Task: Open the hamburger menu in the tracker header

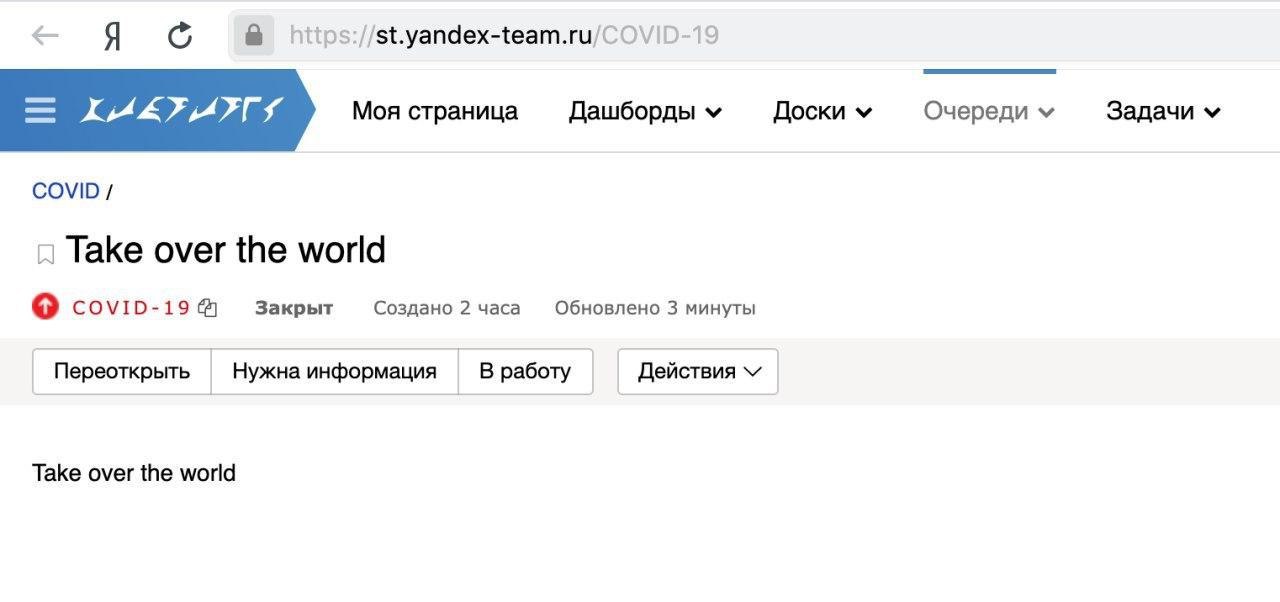Action: click(41, 110)
